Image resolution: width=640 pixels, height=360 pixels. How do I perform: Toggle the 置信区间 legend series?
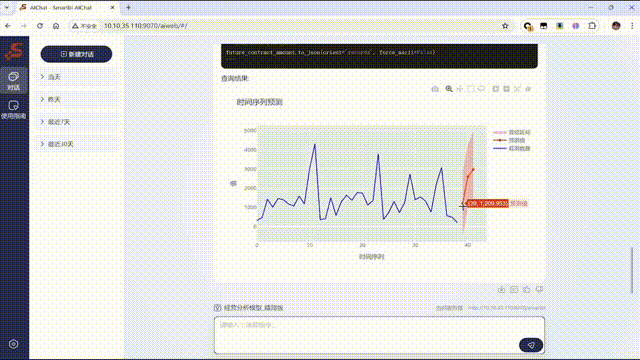pos(512,132)
